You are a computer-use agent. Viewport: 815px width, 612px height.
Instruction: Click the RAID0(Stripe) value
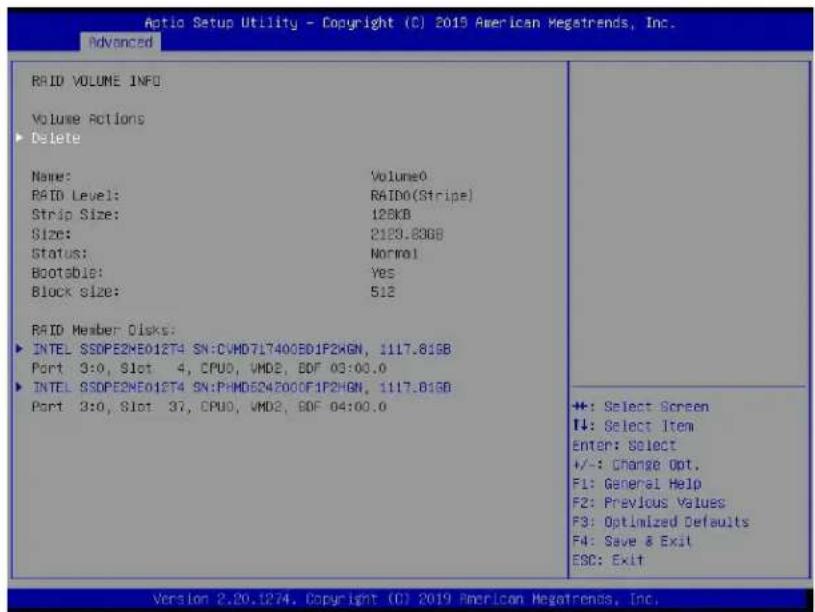(422, 196)
